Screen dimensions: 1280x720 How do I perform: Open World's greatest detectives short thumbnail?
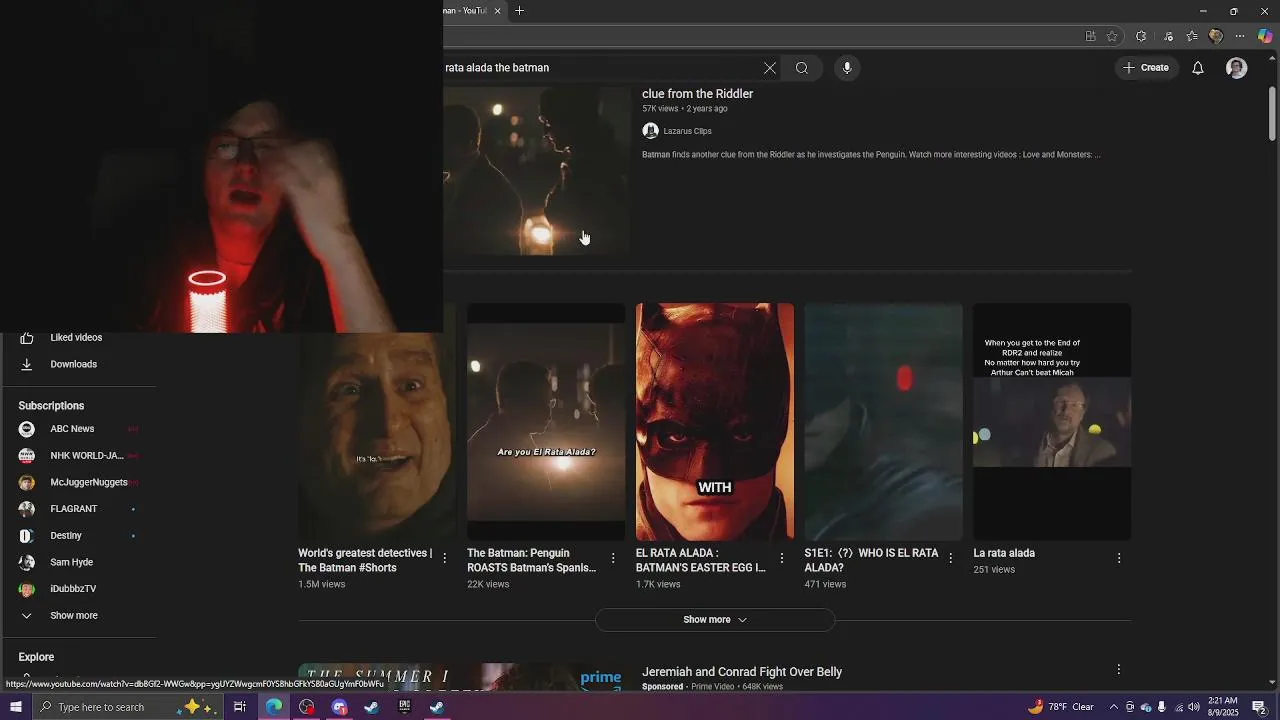tap(377, 437)
